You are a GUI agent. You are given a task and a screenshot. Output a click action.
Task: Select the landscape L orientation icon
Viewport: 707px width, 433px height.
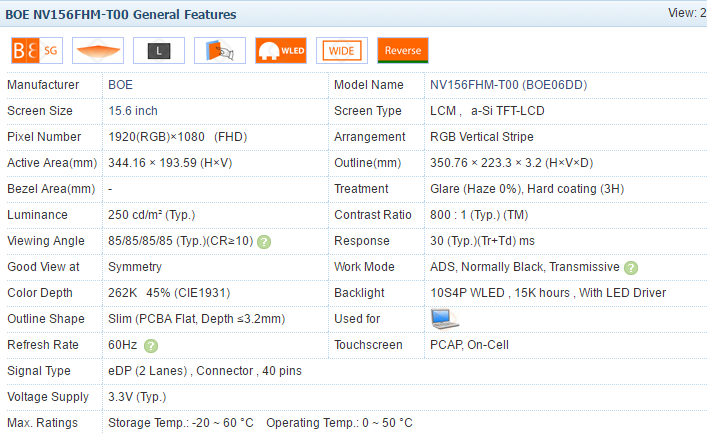pos(159,51)
